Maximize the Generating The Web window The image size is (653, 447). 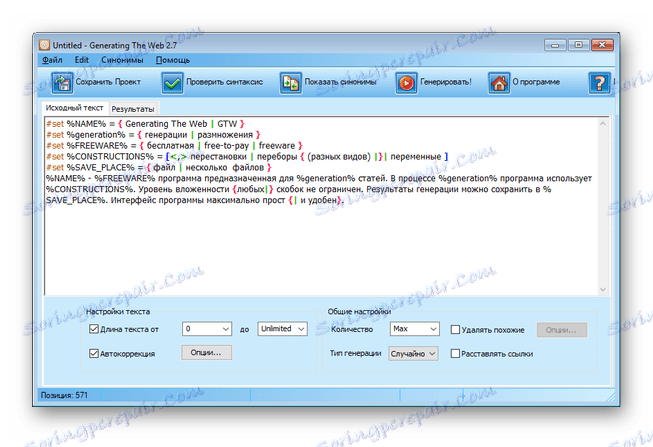tap(578, 45)
